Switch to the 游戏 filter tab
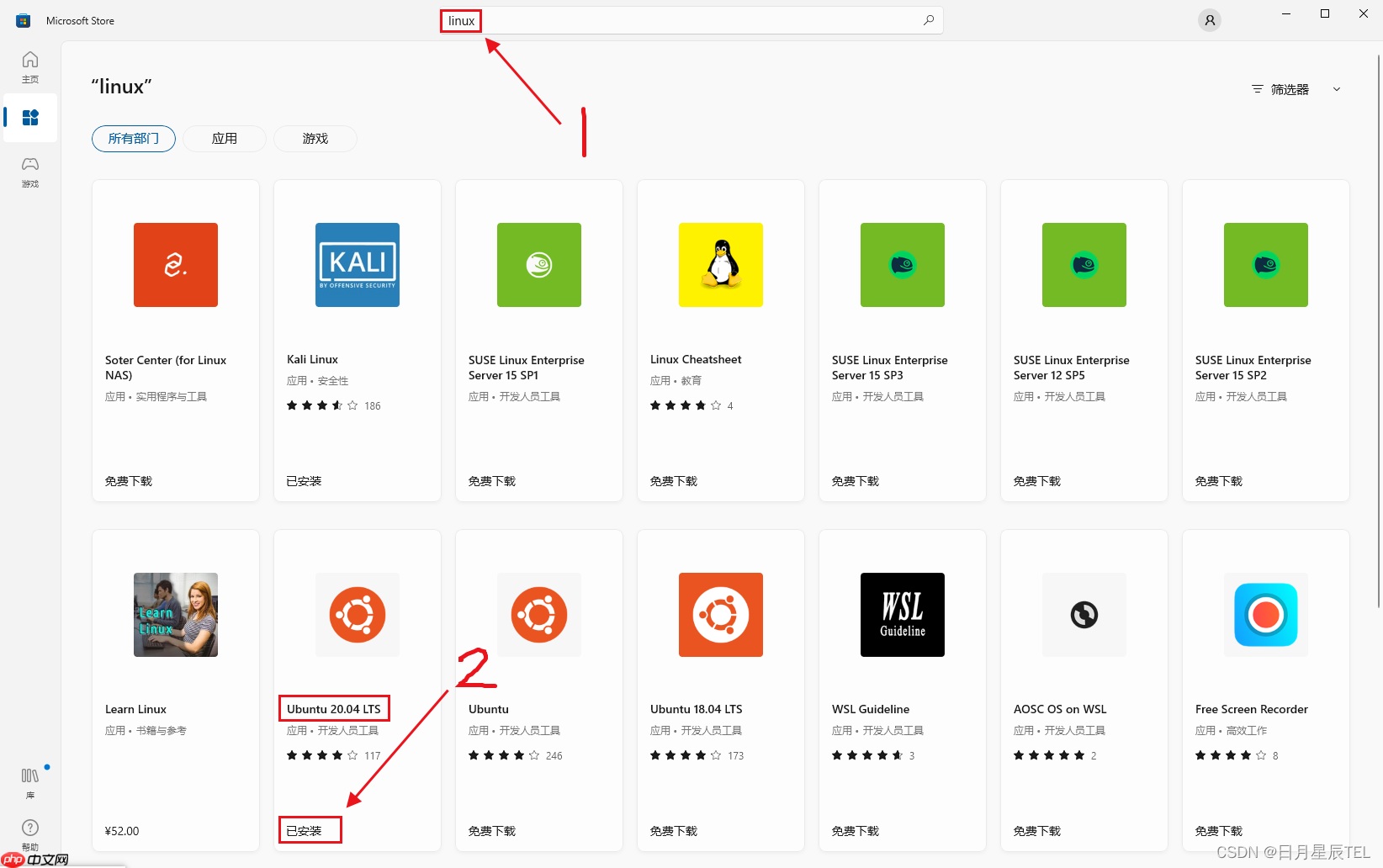This screenshot has width=1383, height=868. coord(315,138)
